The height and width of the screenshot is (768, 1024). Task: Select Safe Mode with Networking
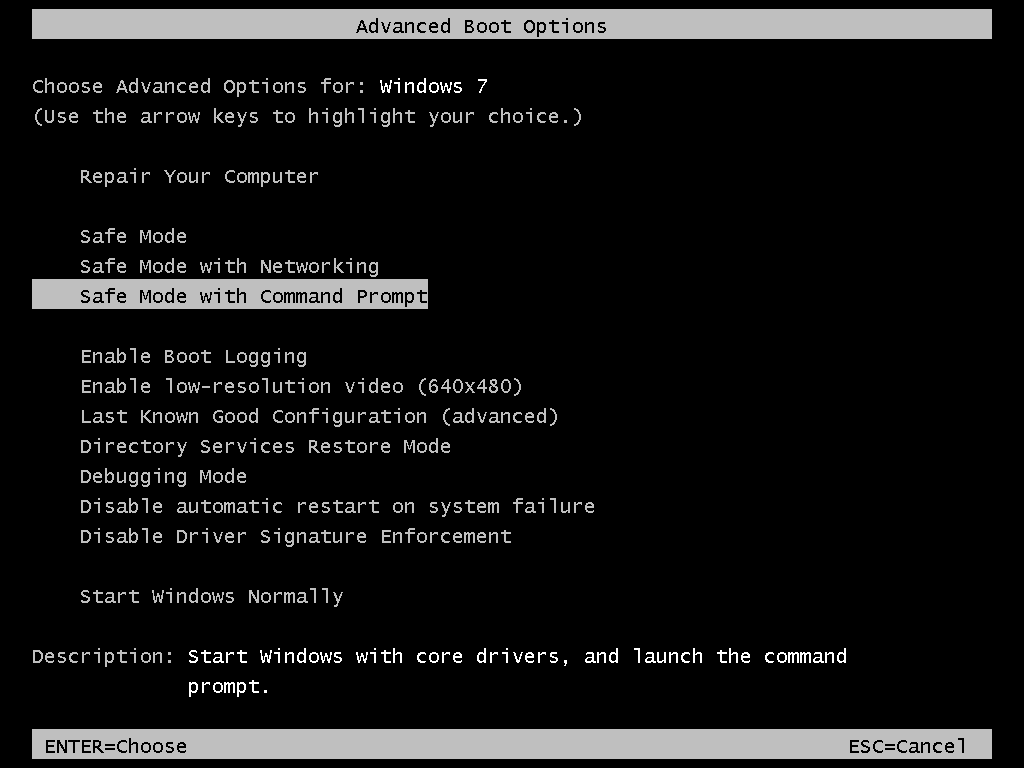(229, 267)
